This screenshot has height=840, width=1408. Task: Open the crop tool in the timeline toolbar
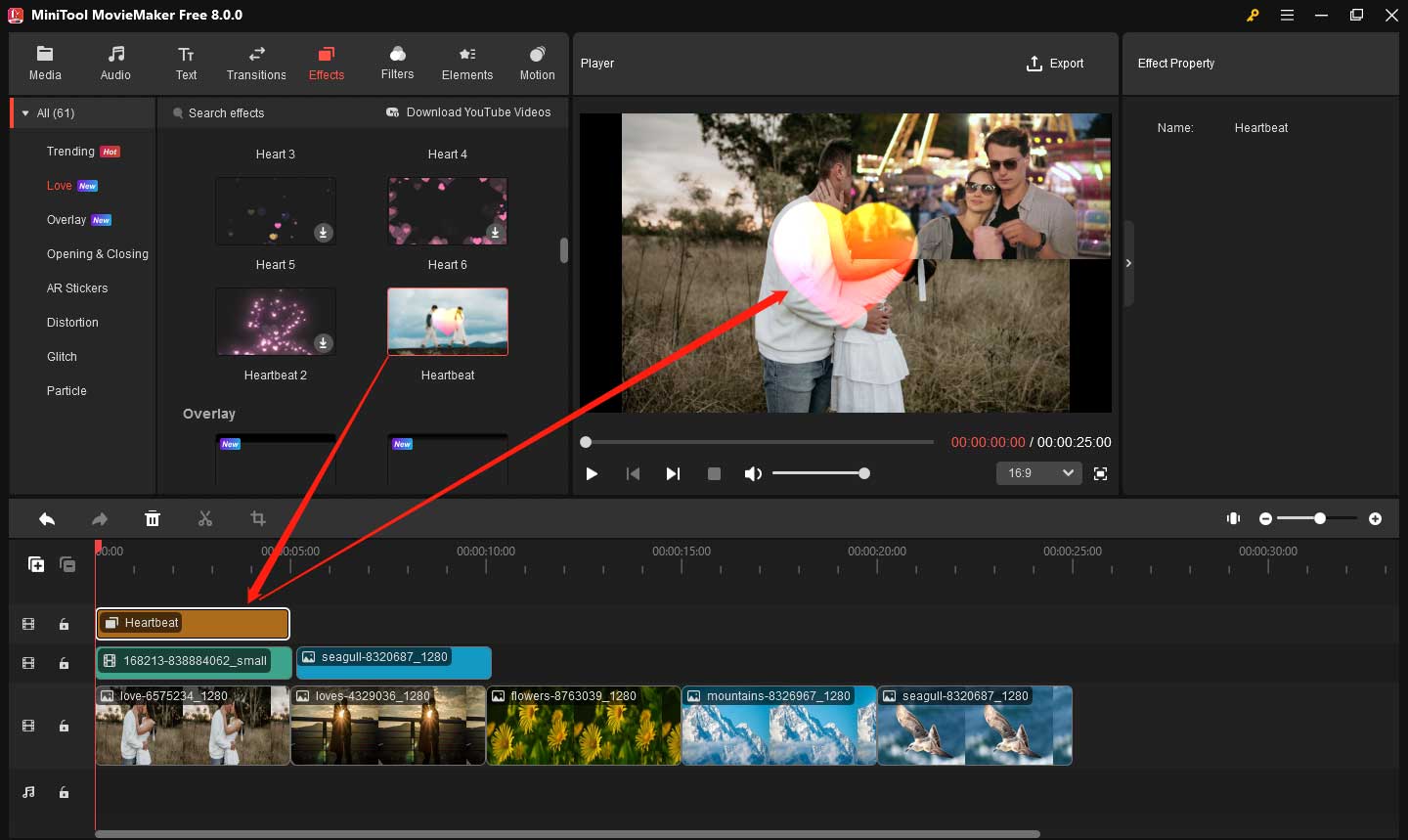tap(258, 518)
